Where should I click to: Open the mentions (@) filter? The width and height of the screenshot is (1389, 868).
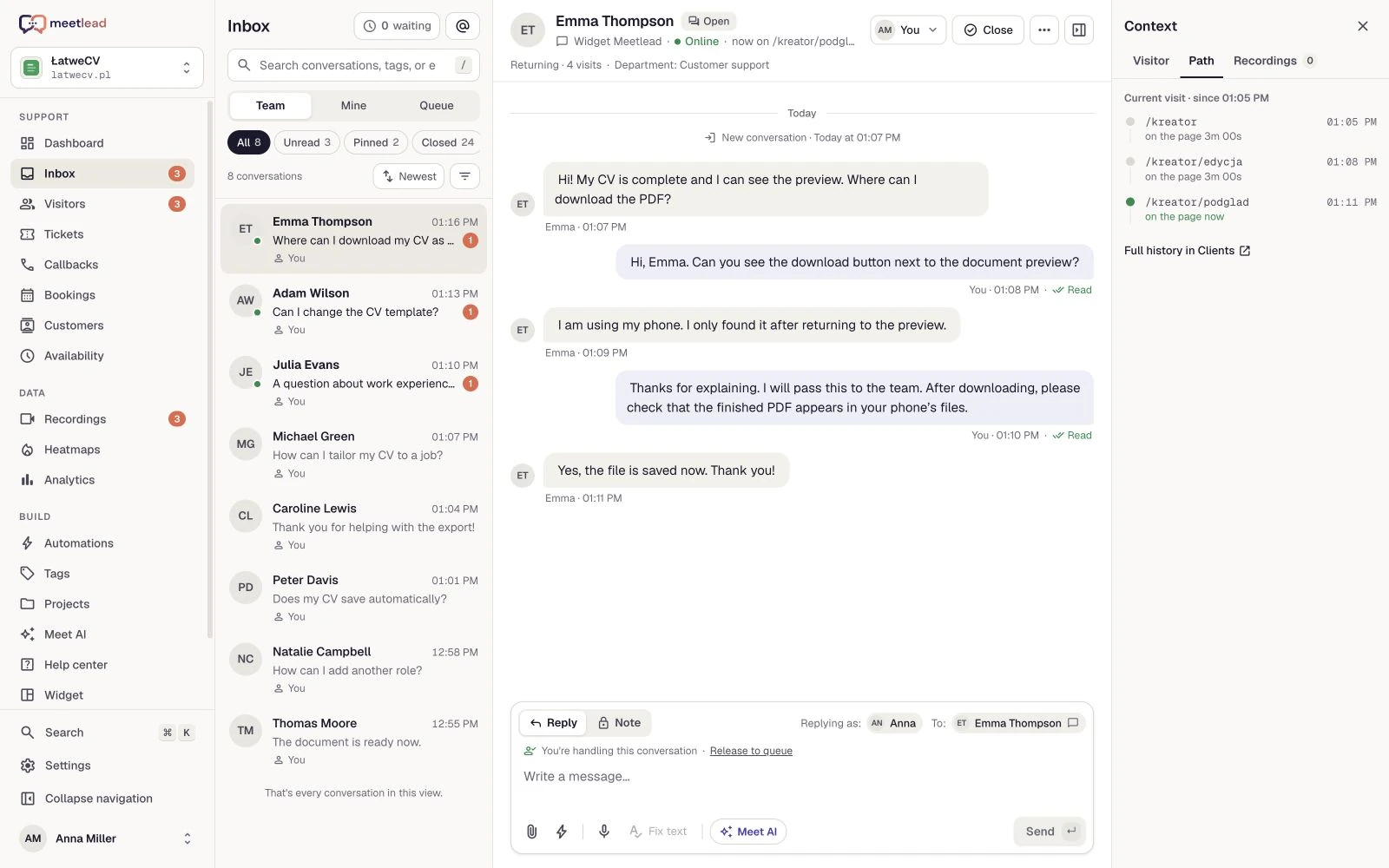coord(463,26)
